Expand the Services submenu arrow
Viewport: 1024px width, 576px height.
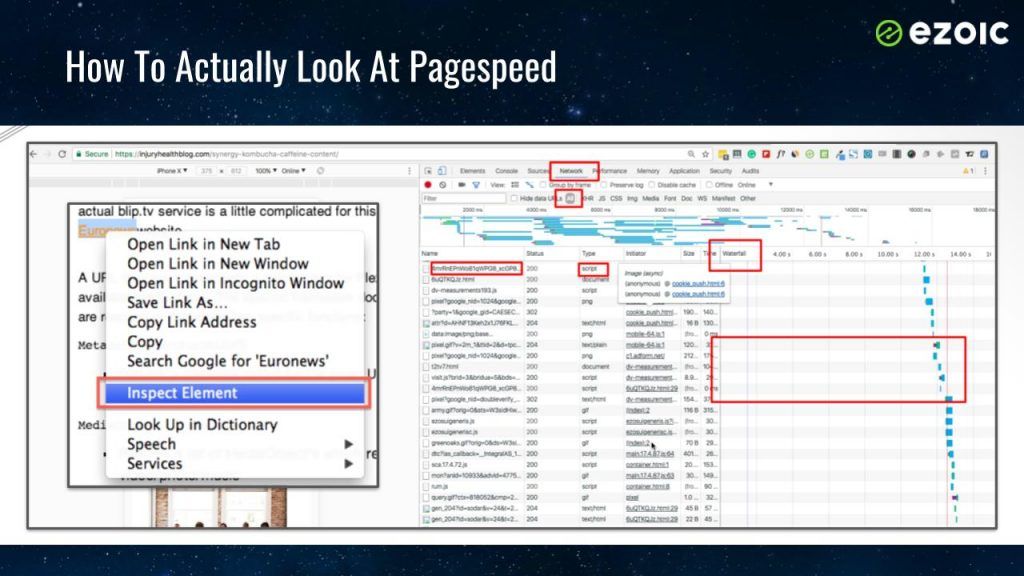(x=349, y=464)
